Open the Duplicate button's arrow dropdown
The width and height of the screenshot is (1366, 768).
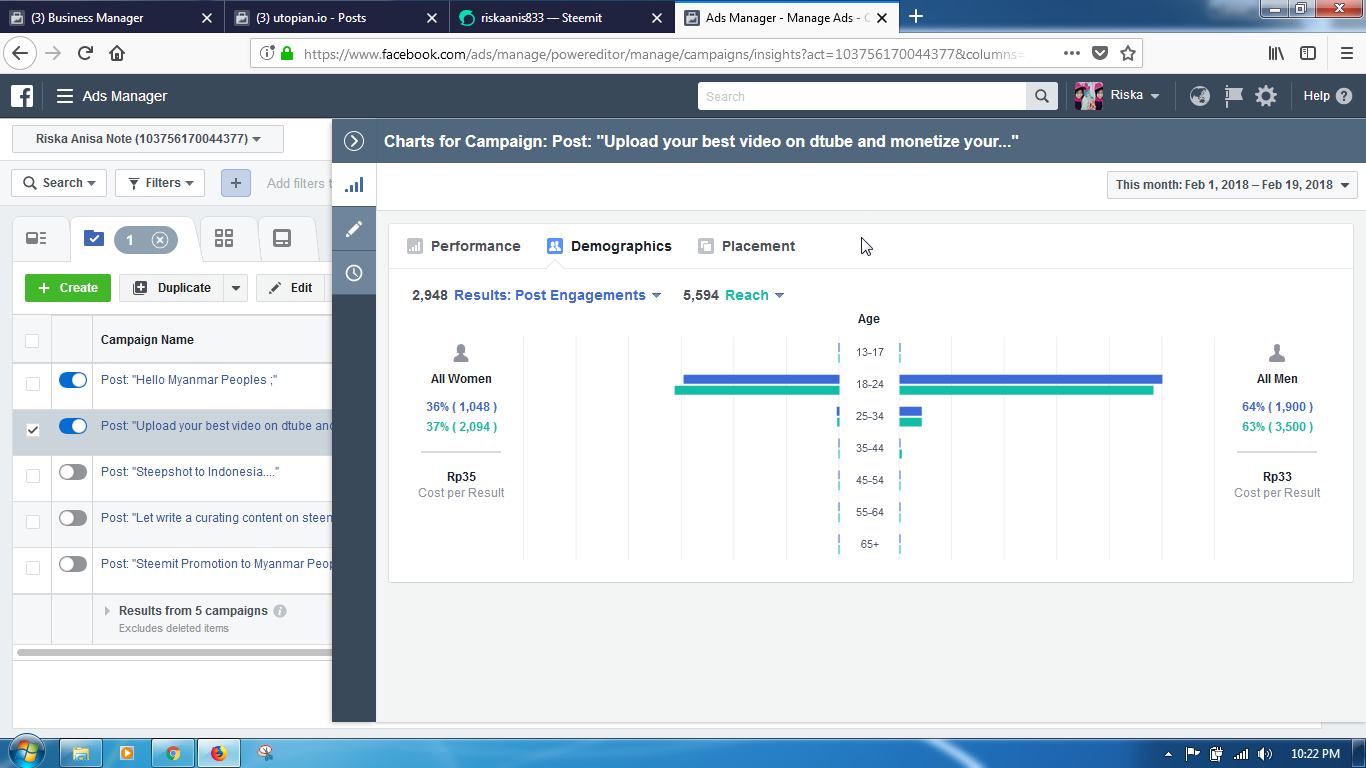tap(236, 288)
